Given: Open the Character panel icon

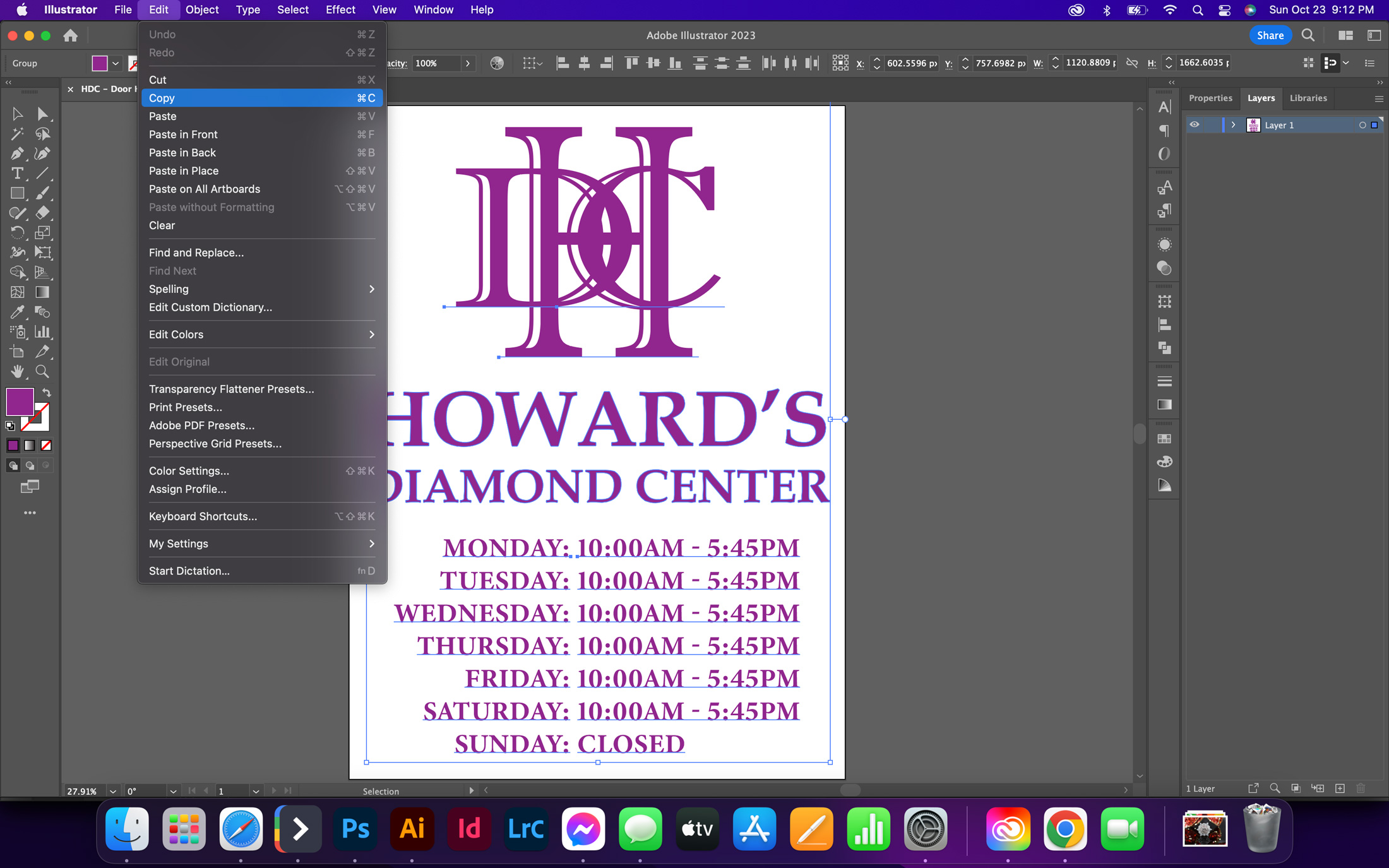Looking at the screenshot, I should [x=1164, y=107].
